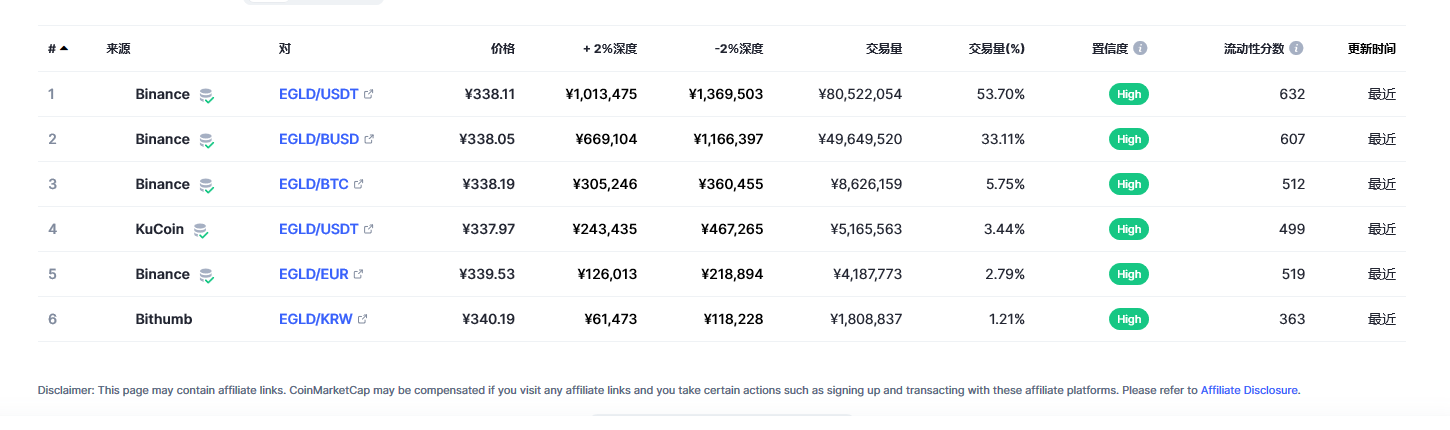This screenshot has height=430, width=1450.
Task: Open external link icon next to EGLD/BTC
Action: pos(359,184)
